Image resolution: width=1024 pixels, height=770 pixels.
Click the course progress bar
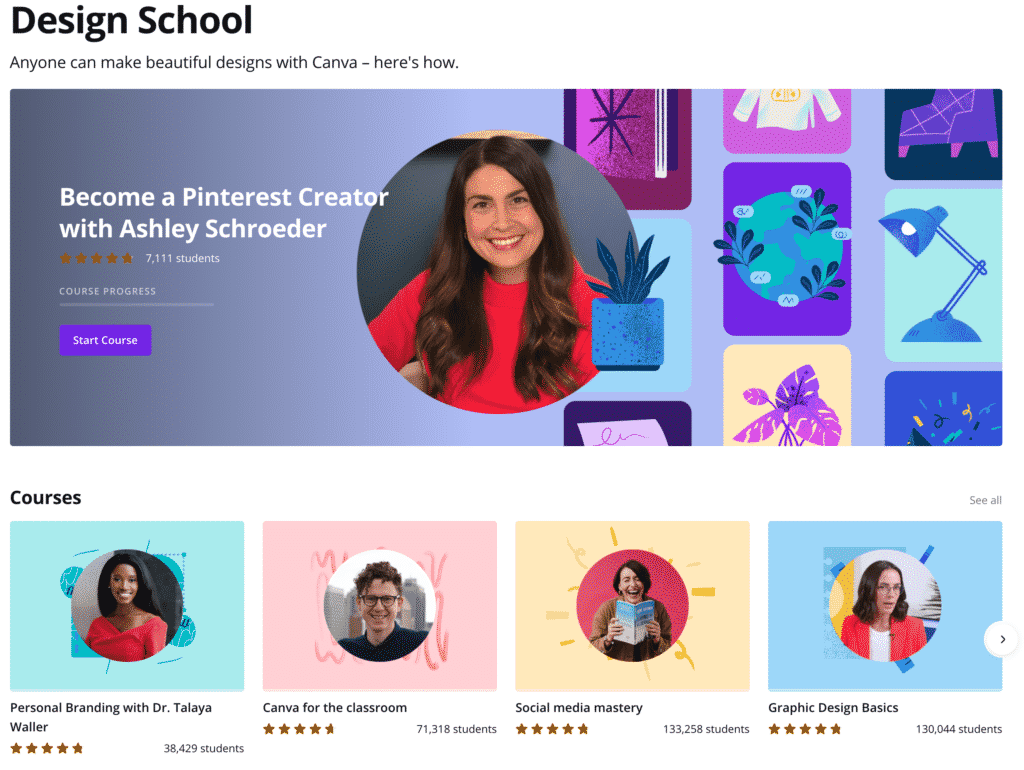pyautogui.click(x=136, y=304)
